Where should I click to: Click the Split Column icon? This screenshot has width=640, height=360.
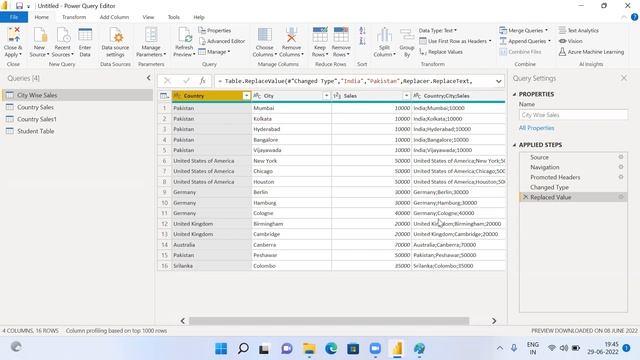click(x=384, y=36)
